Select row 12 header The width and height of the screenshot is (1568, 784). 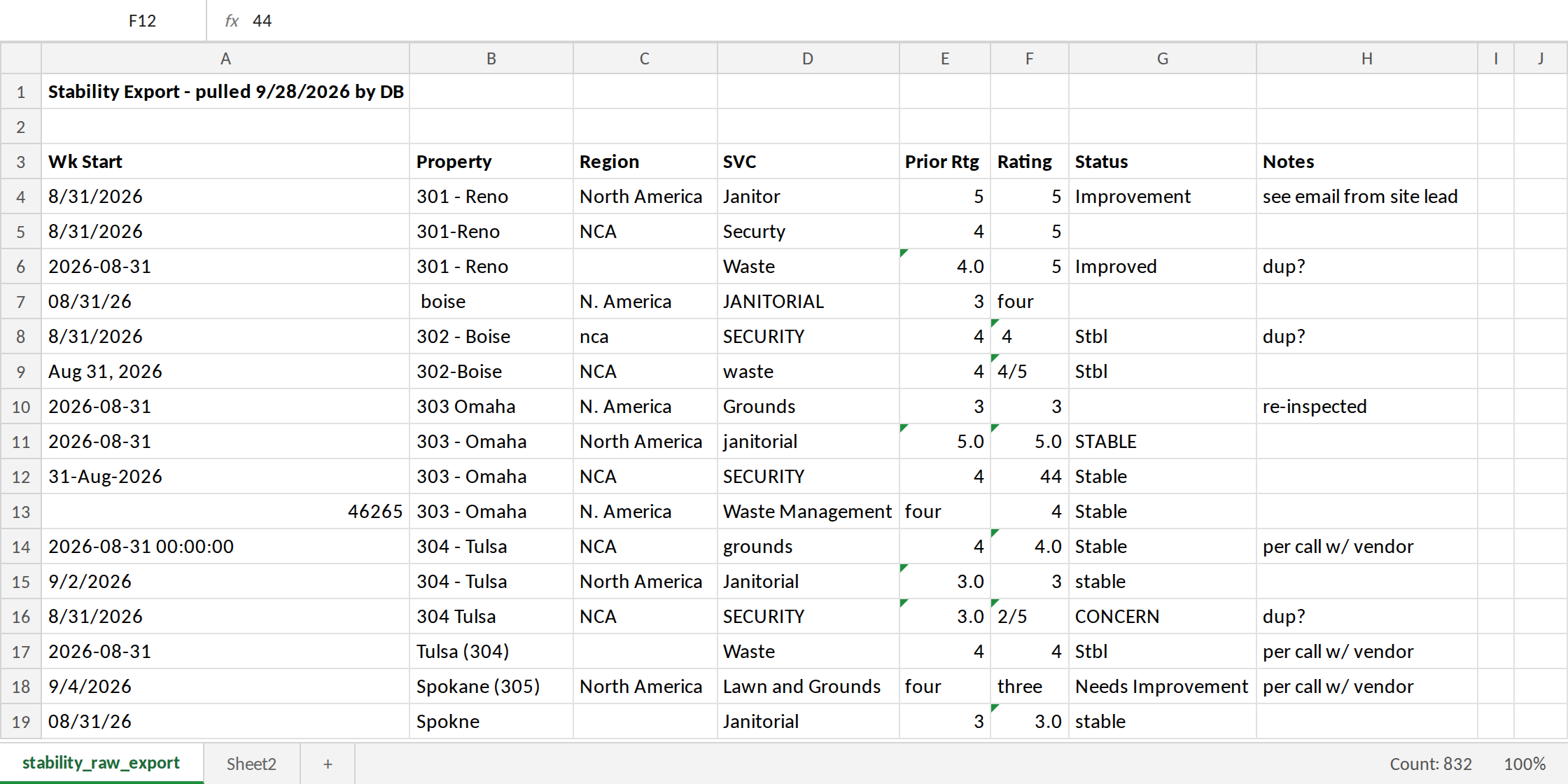click(21, 477)
